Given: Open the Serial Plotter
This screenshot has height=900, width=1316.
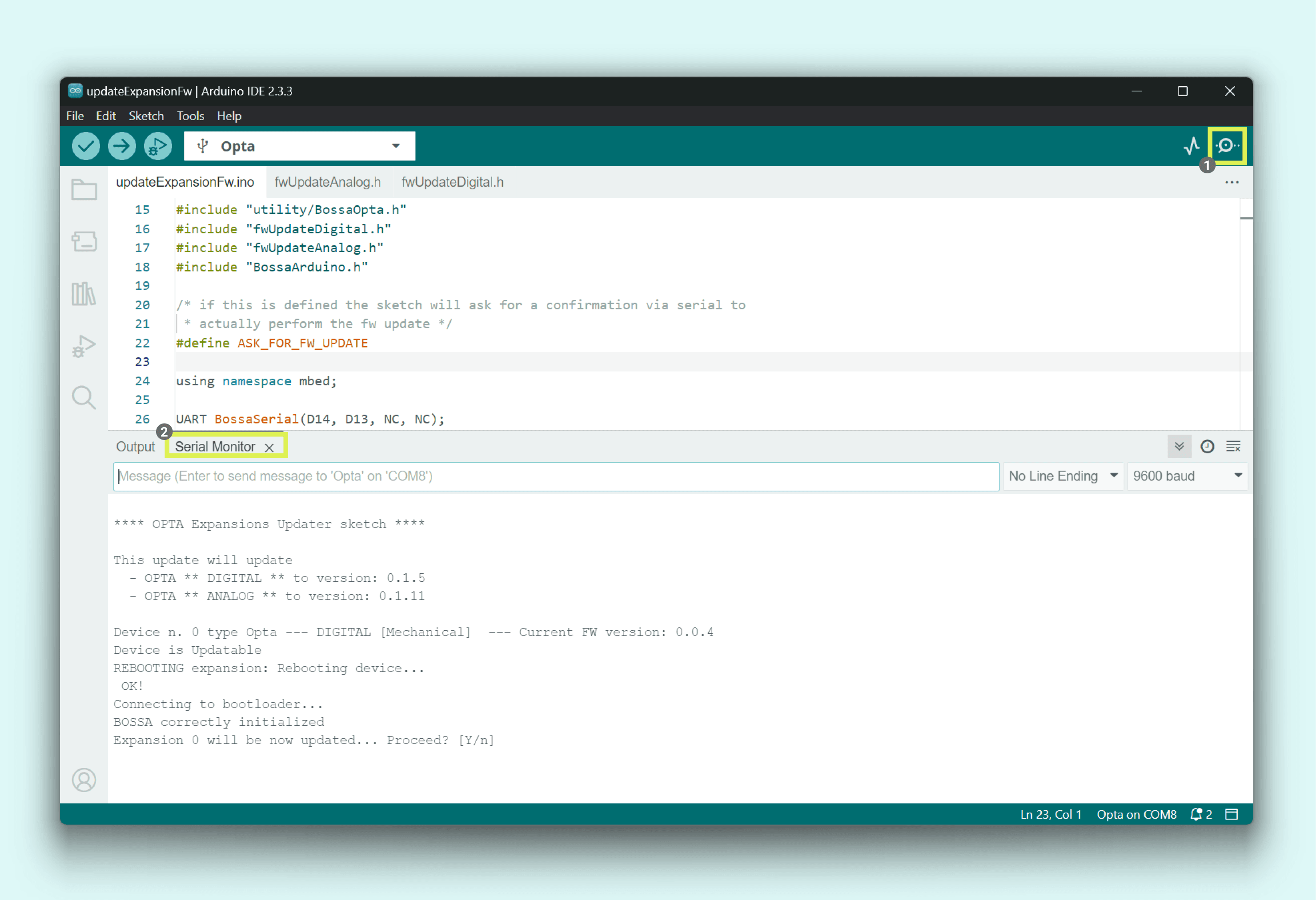Looking at the screenshot, I should point(1192,146).
